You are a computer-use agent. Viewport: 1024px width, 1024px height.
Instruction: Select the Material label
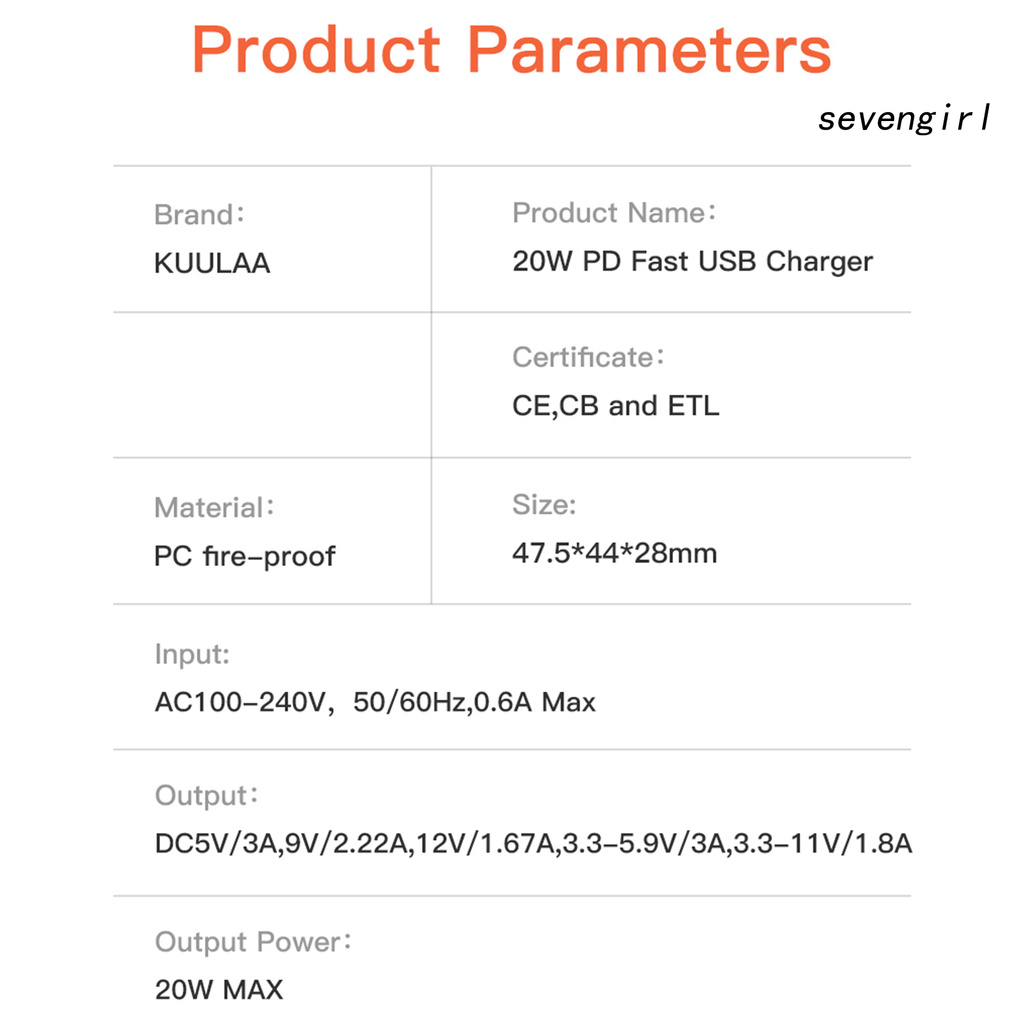[x=213, y=508]
